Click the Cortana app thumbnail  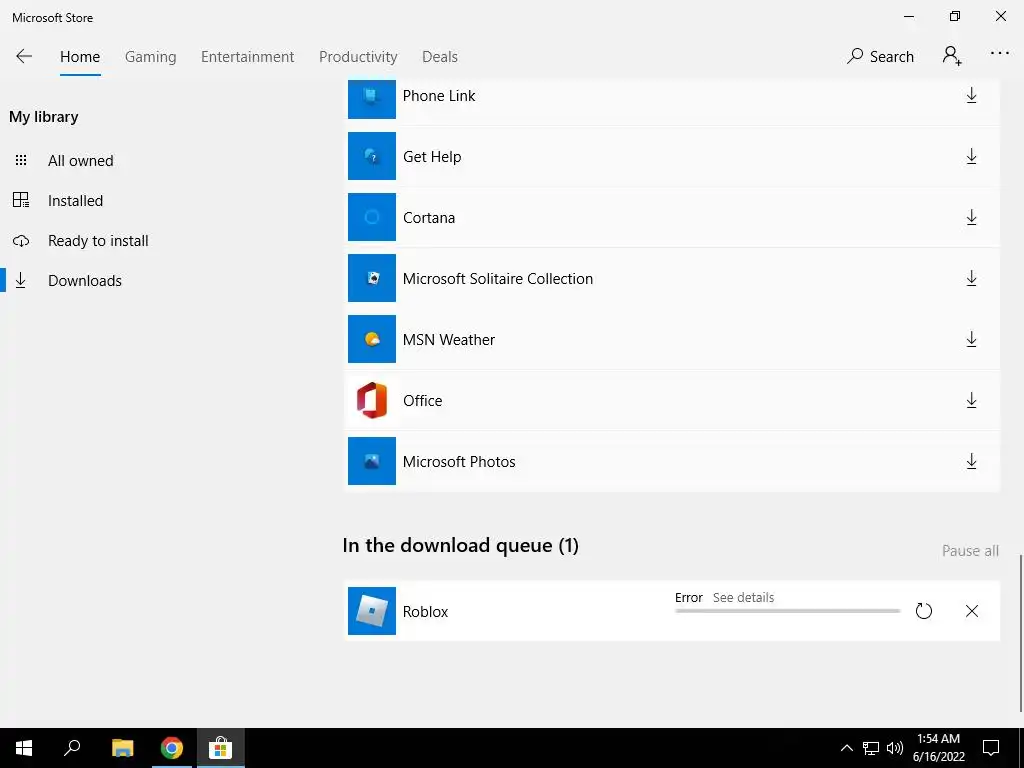372,217
